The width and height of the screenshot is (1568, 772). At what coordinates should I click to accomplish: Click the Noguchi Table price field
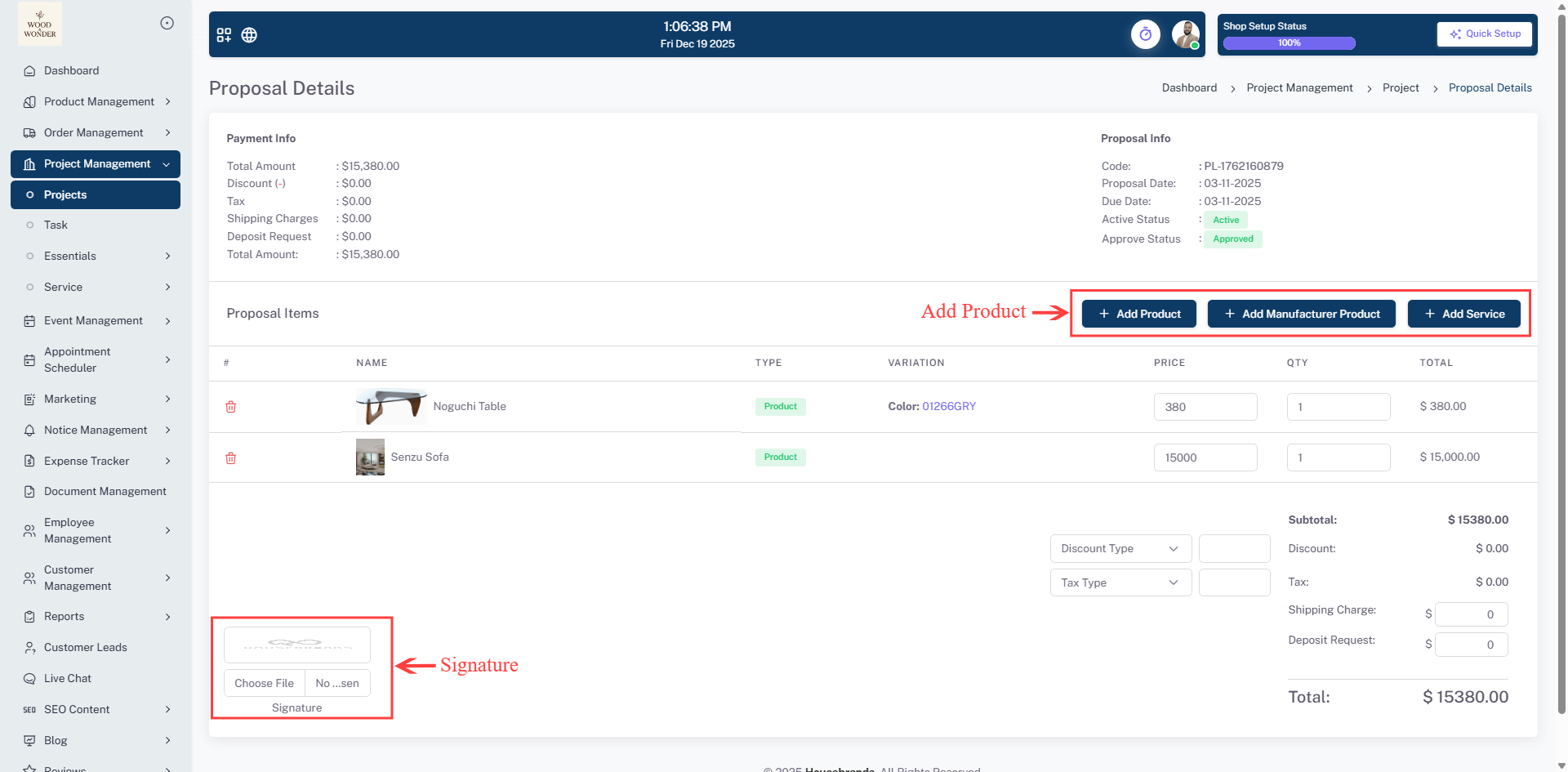[1205, 407]
